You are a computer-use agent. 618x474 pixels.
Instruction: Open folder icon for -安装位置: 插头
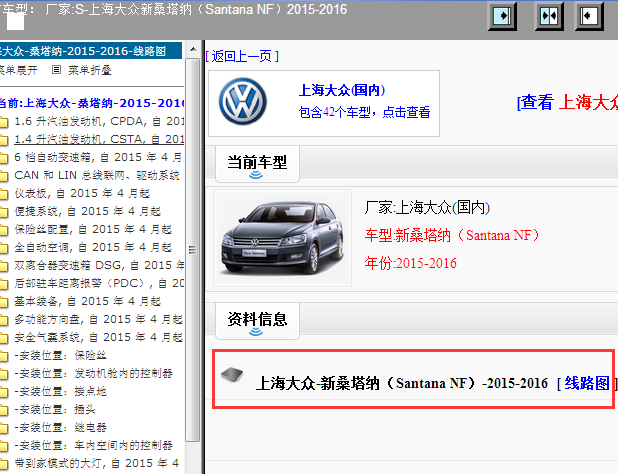(3, 410)
